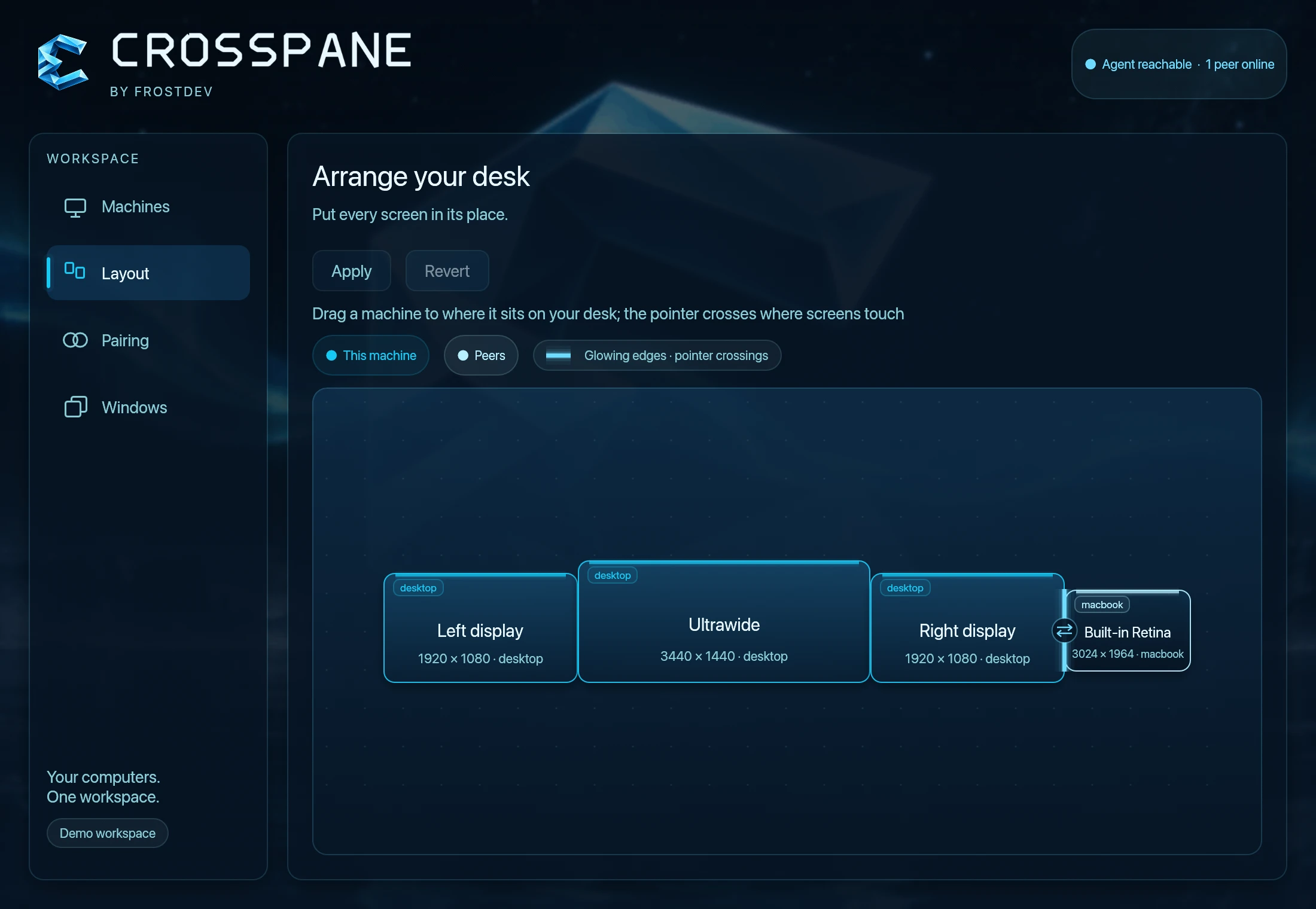Select the Ultrawide display tile

point(724,622)
